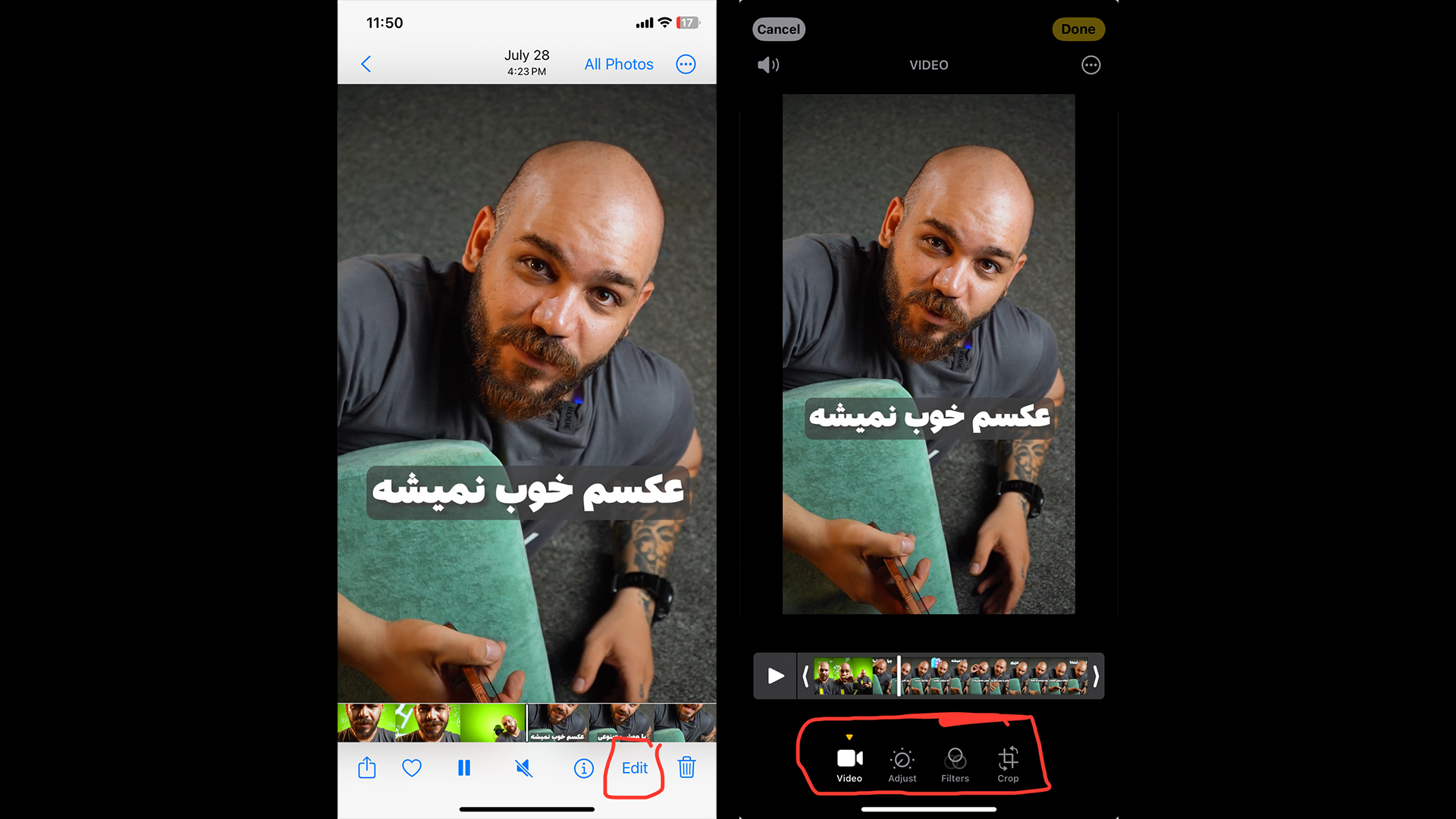The height and width of the screenshot is (819, 1456).
Task: Tap the three-dot menu in Photos toolbar
Action: 686,64
